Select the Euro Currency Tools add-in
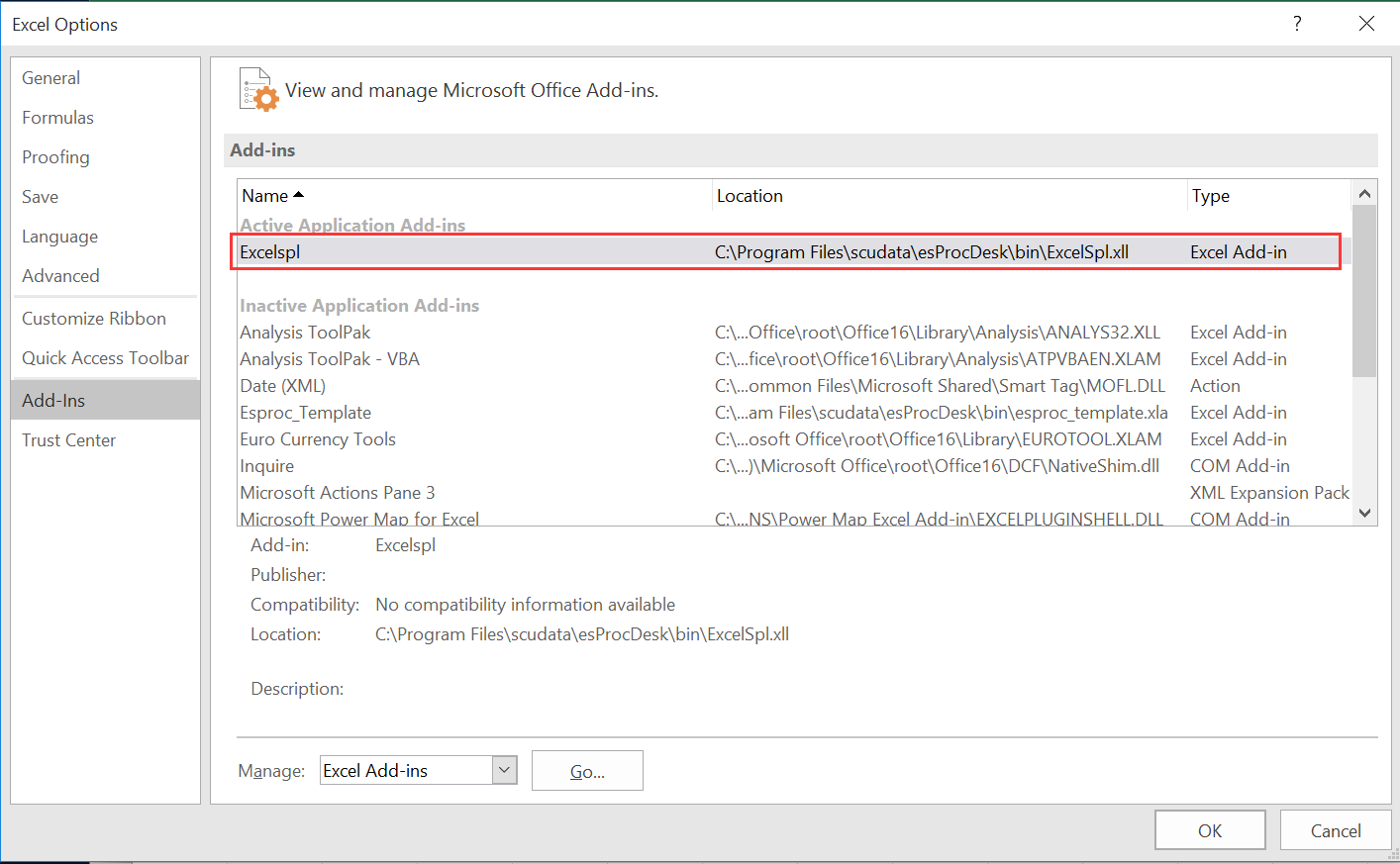 tap(318, 439)
